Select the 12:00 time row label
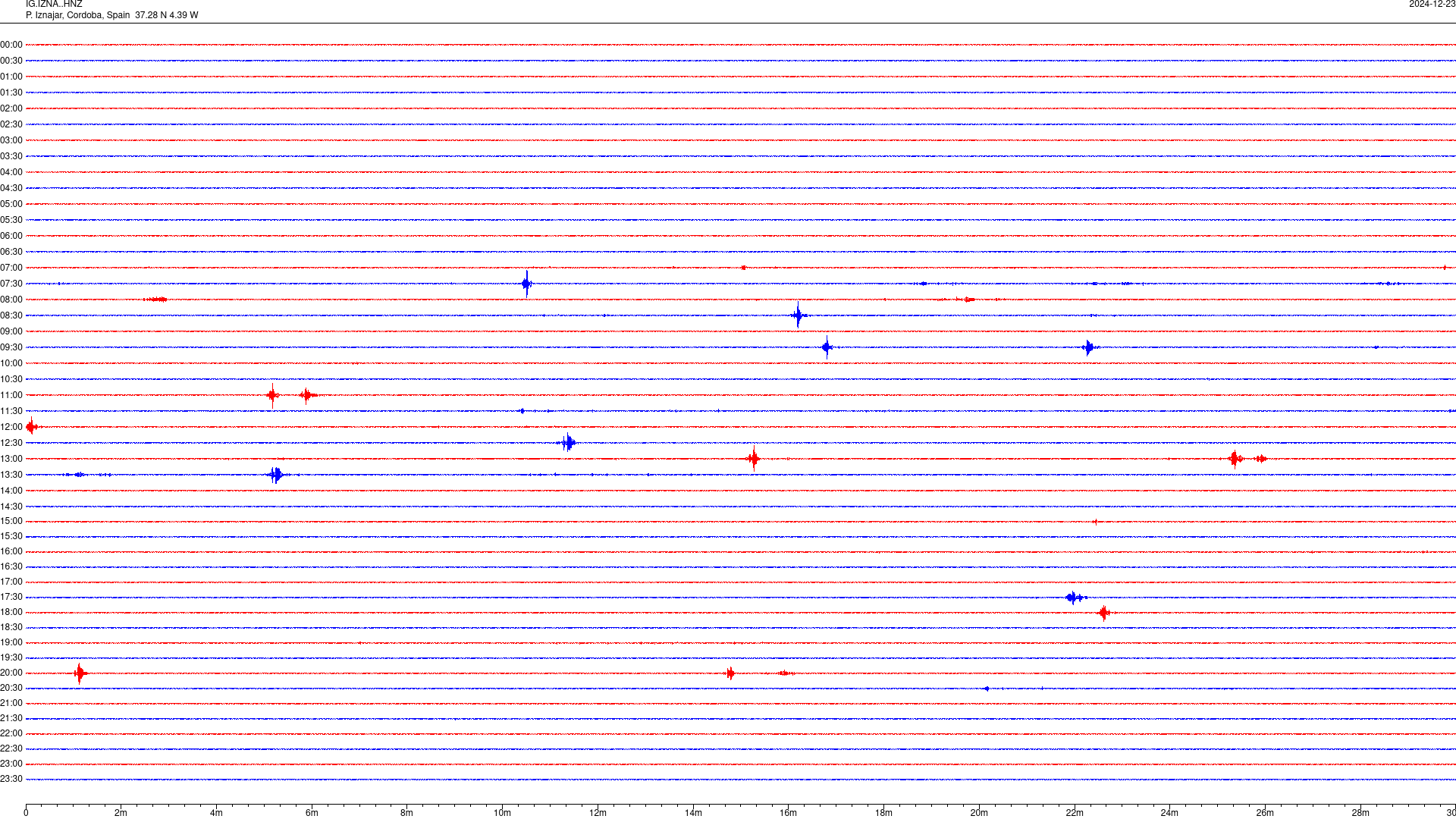 pos(11,427)
